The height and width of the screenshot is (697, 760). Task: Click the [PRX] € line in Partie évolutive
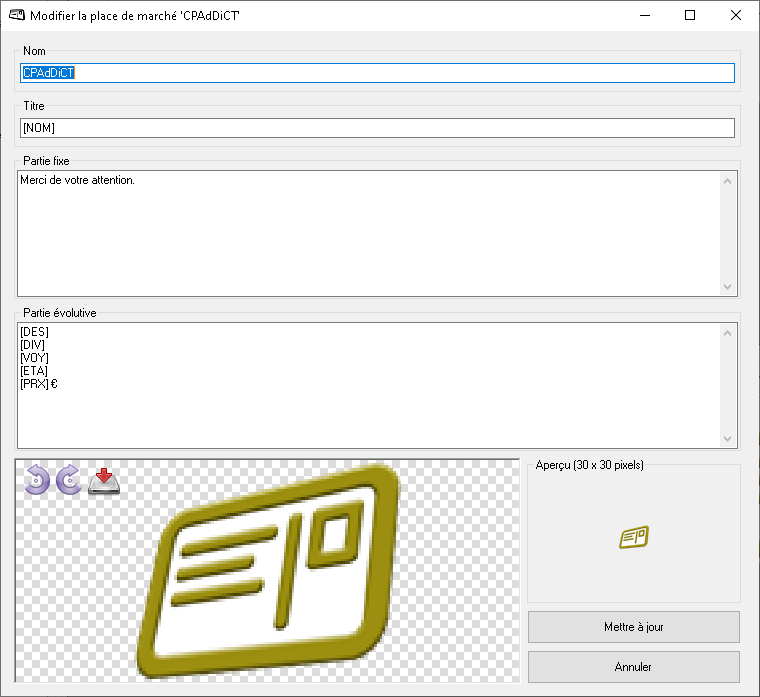39,384
